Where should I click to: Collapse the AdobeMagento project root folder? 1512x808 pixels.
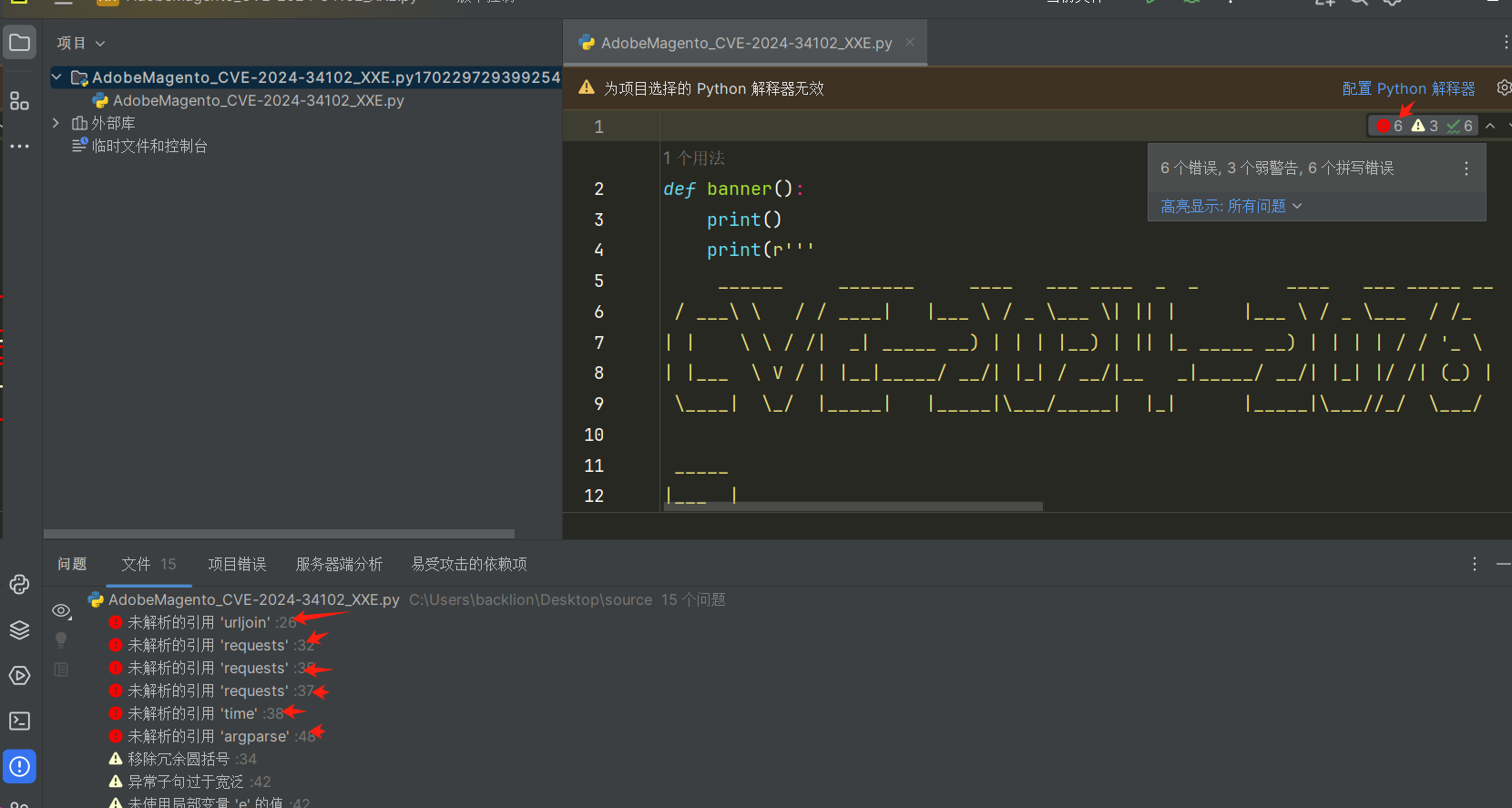pos(56,77)
